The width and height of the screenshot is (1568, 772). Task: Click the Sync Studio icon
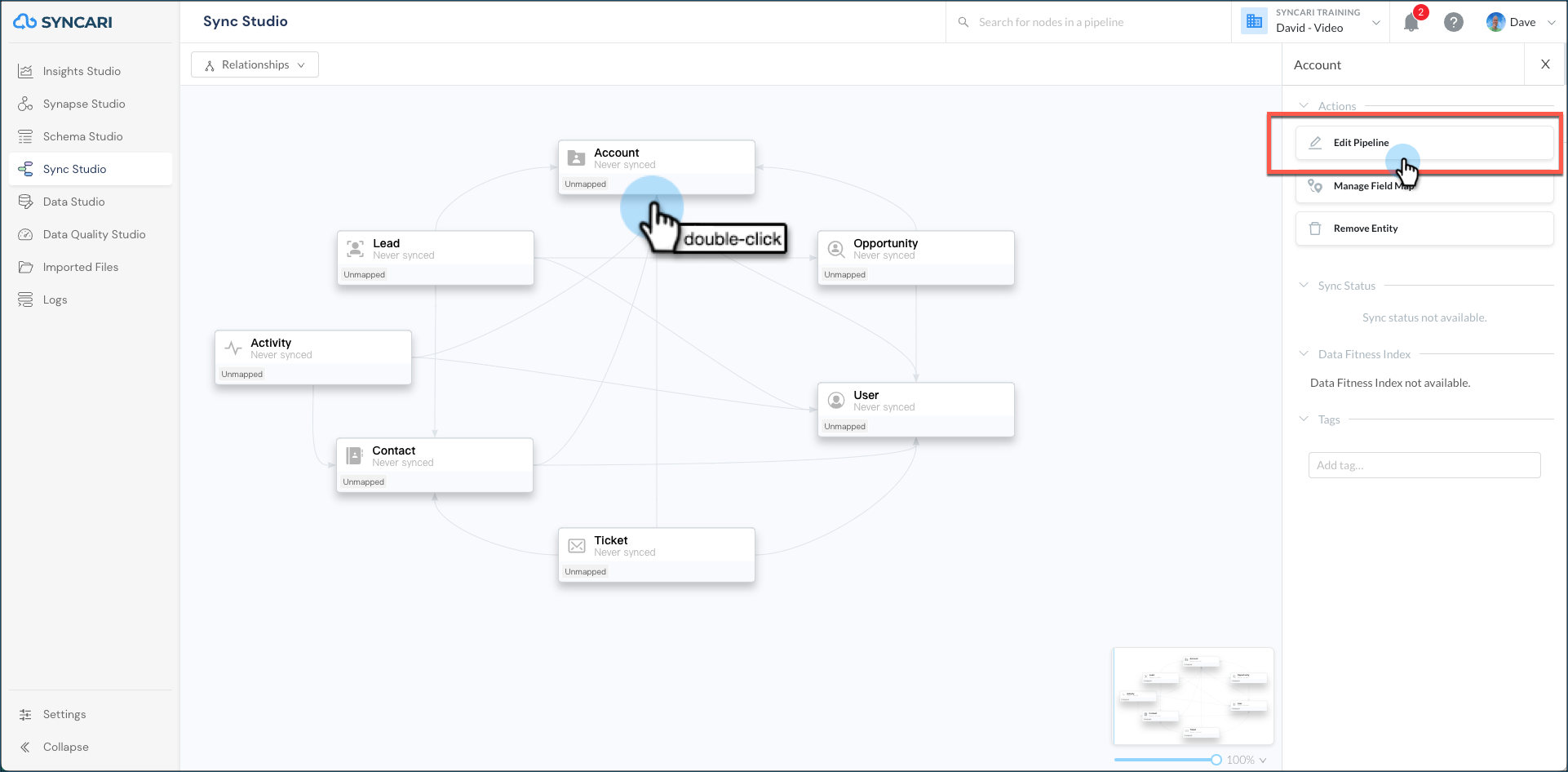tap(25, 169)
